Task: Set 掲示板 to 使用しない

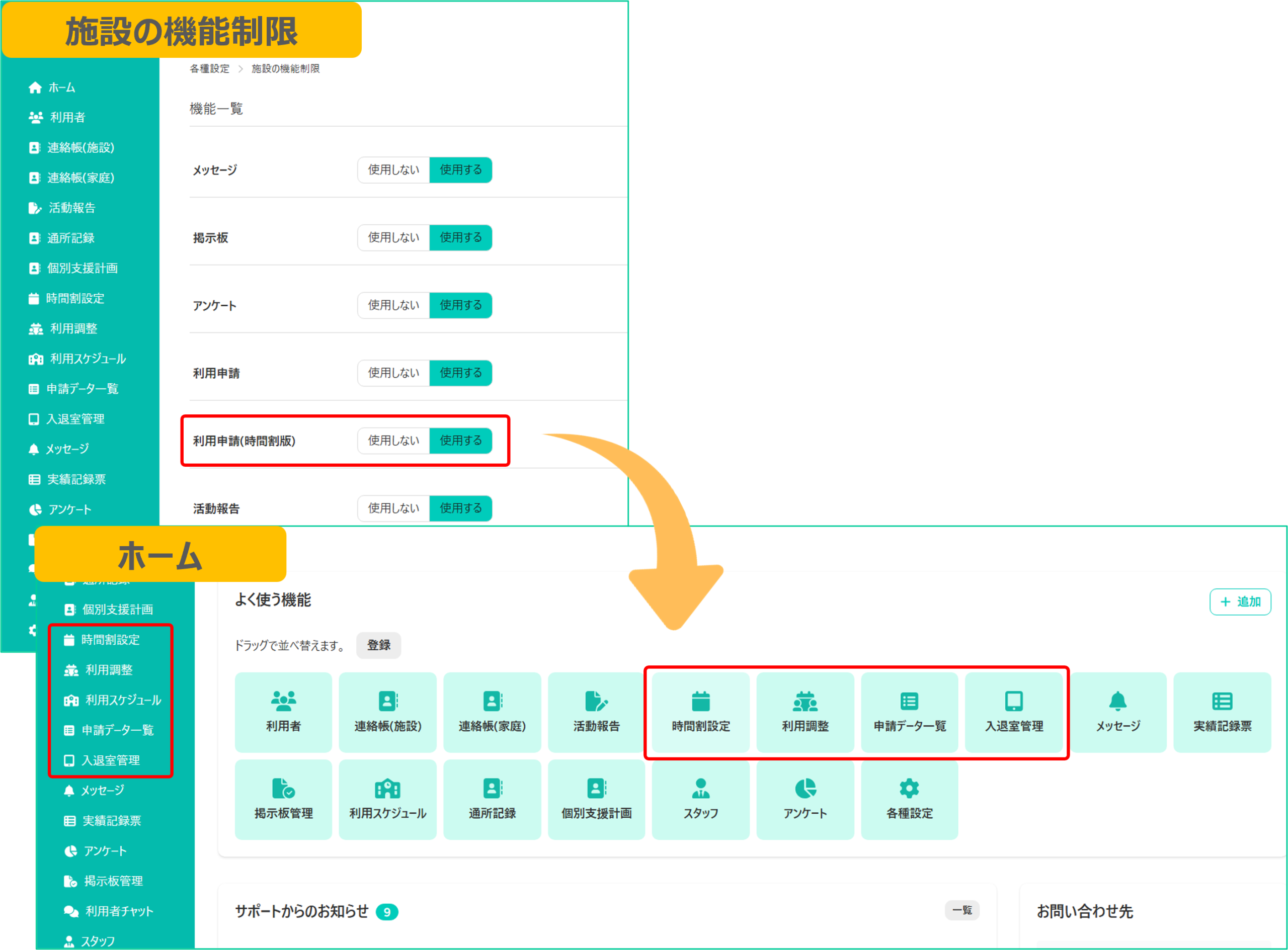Action: coord(393,237)
